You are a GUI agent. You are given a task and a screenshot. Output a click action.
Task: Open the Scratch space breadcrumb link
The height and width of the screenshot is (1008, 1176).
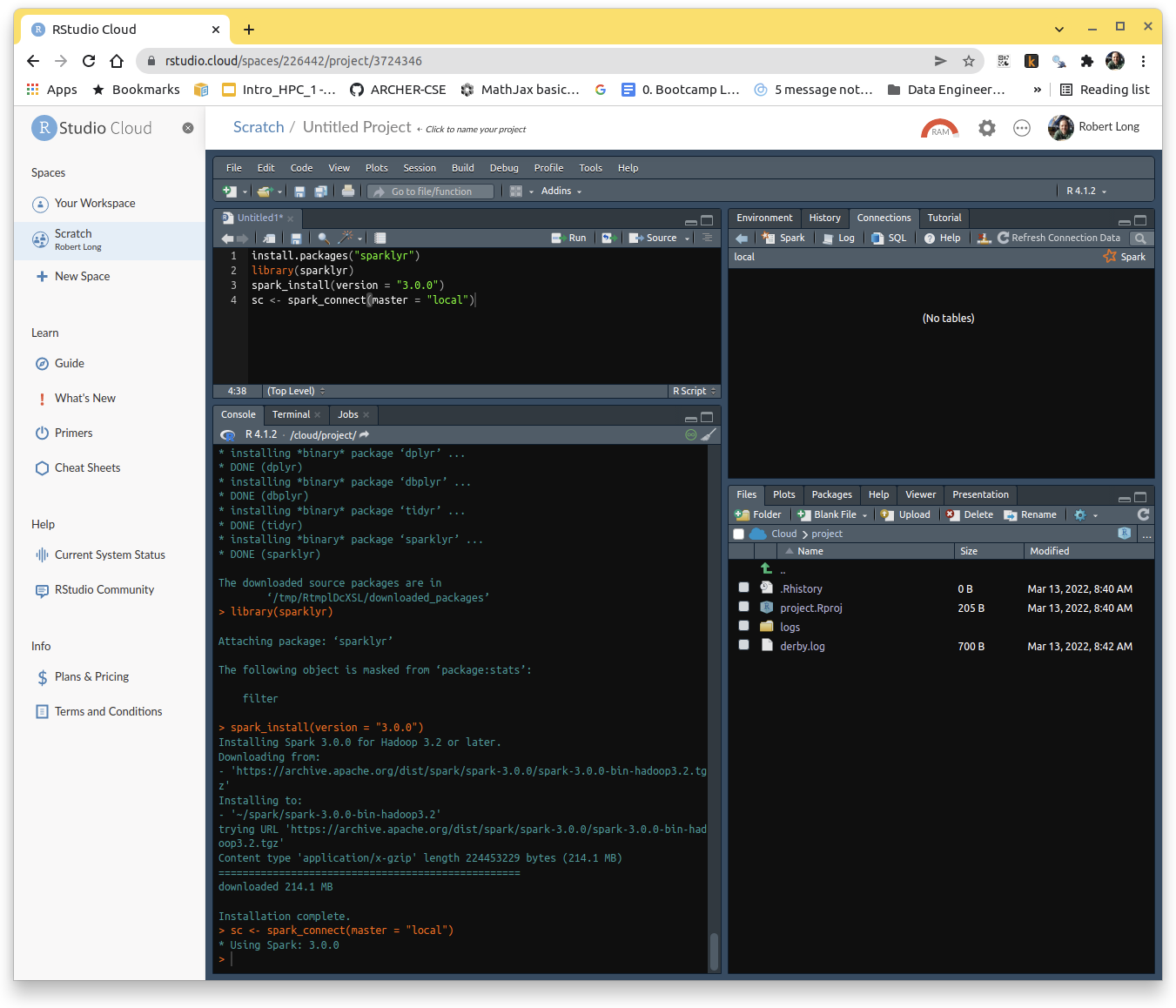pyautogui.click(x=259, y=127)
